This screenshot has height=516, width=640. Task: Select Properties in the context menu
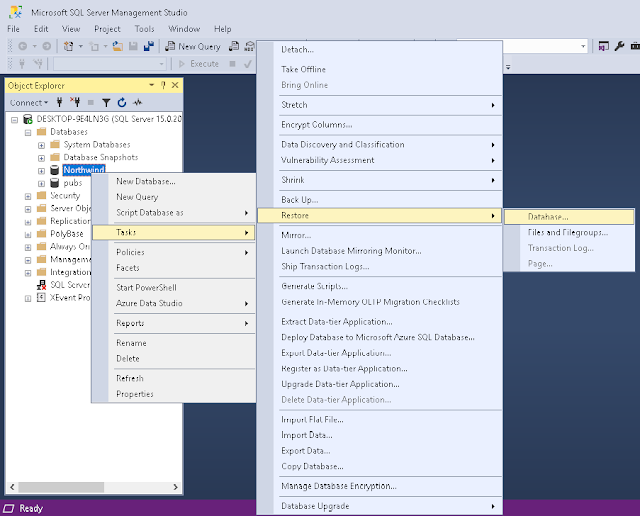click(174, 394)
